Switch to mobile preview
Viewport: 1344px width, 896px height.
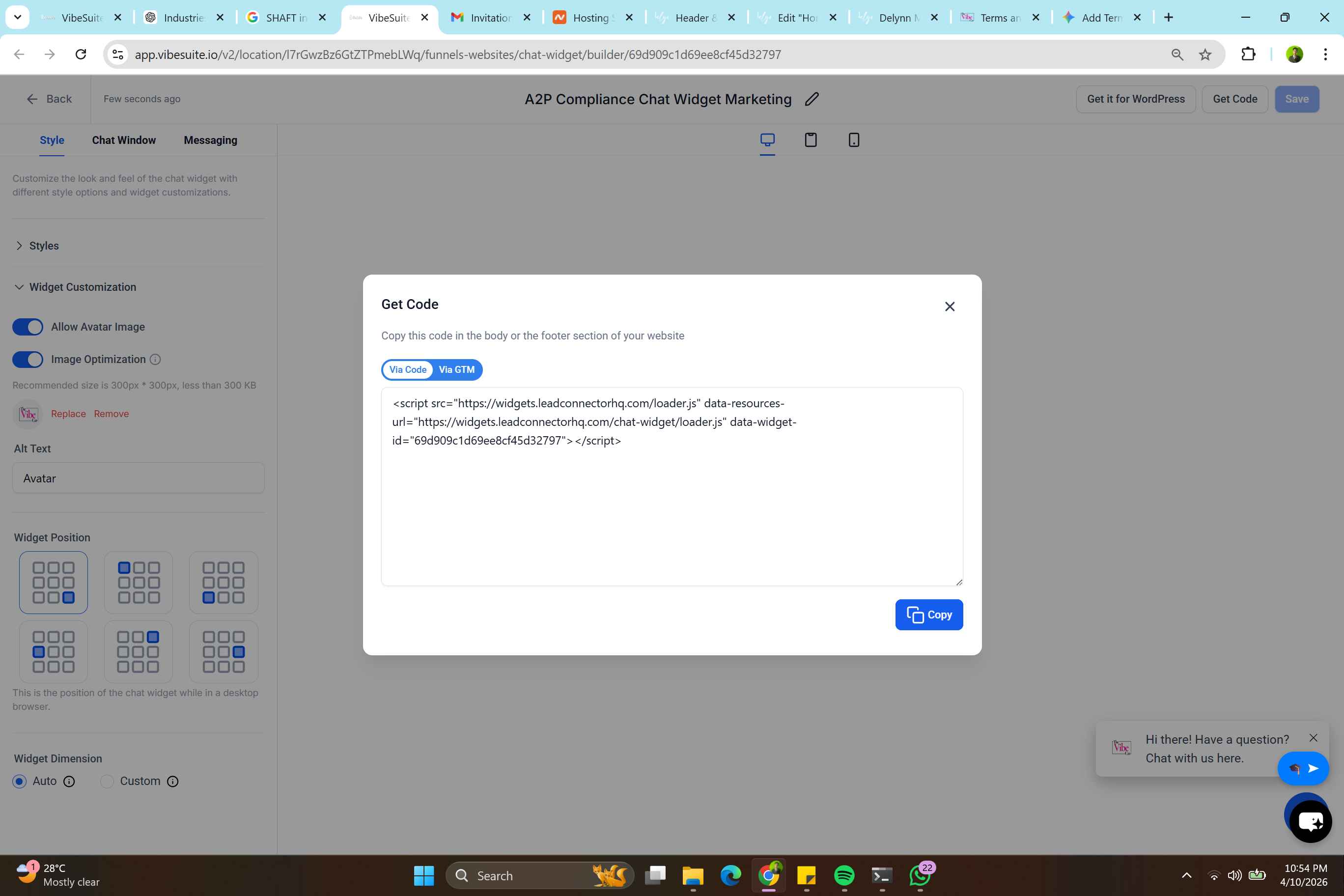coord(854,140)
